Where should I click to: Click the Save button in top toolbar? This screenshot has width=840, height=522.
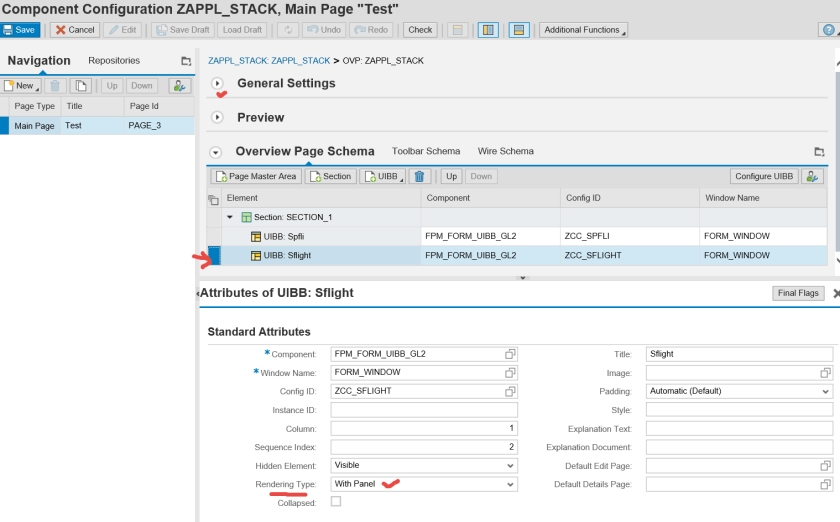coord(20,30)
